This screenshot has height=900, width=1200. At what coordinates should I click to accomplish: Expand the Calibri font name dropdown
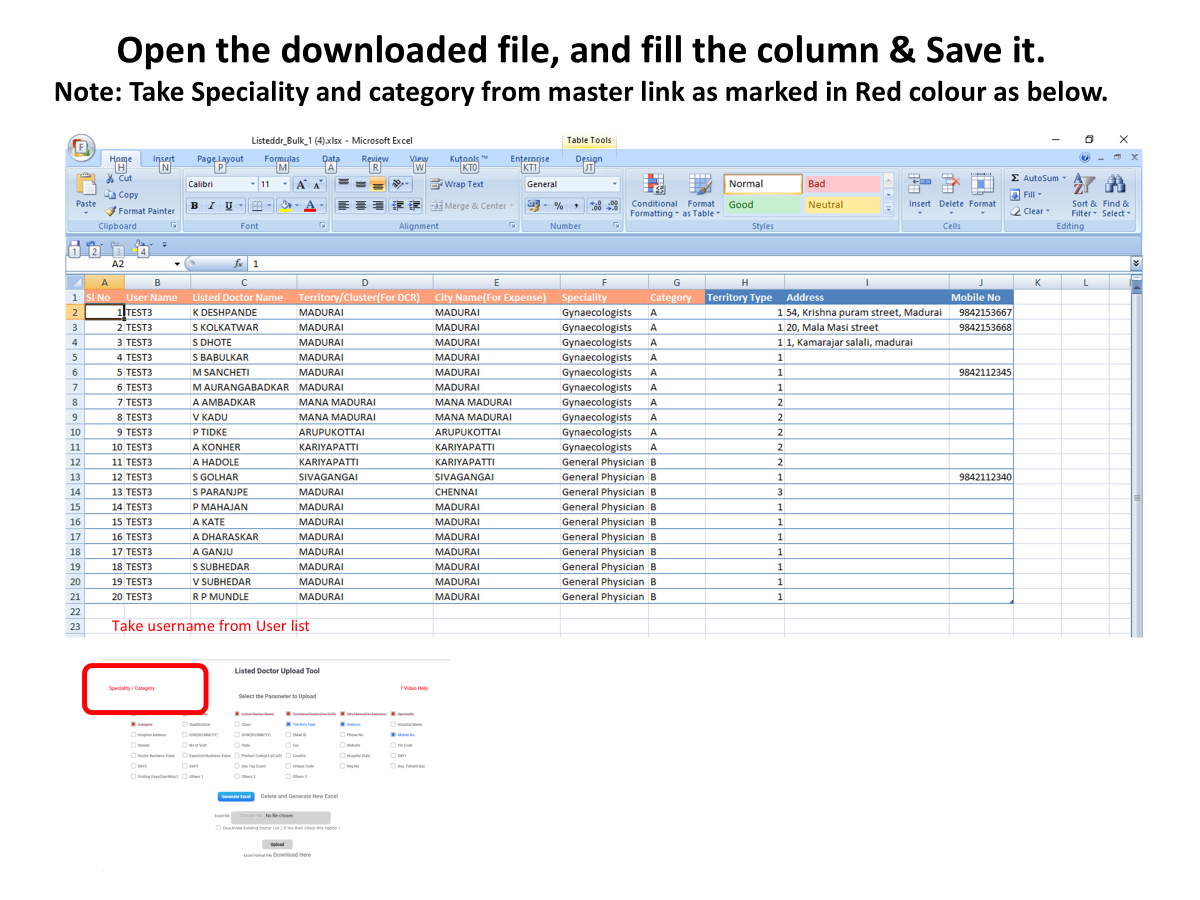[252, 184]
